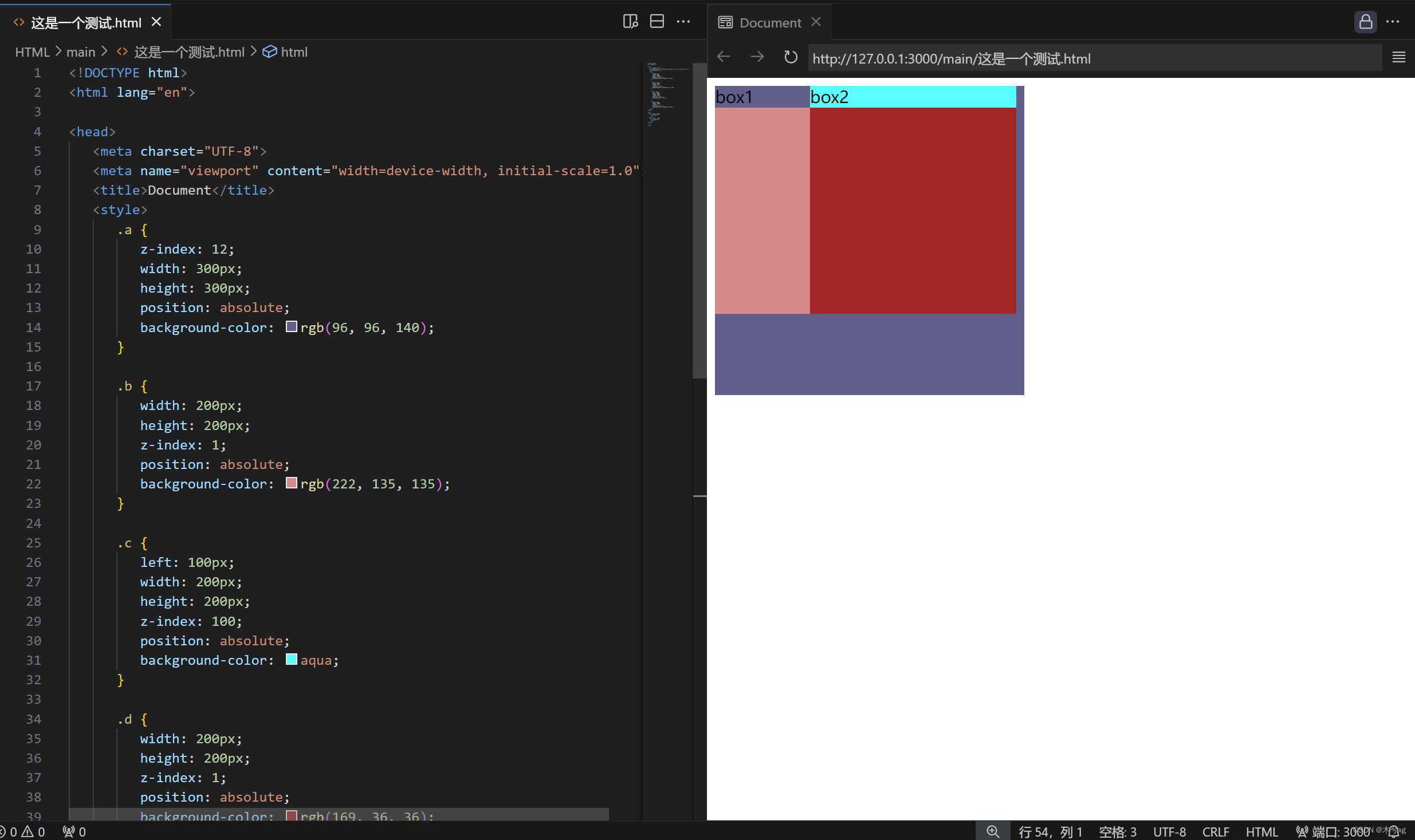Screen dimensions: 1415x840
Task: Click the HTML language mode button
Action: tap(1261, 831)
